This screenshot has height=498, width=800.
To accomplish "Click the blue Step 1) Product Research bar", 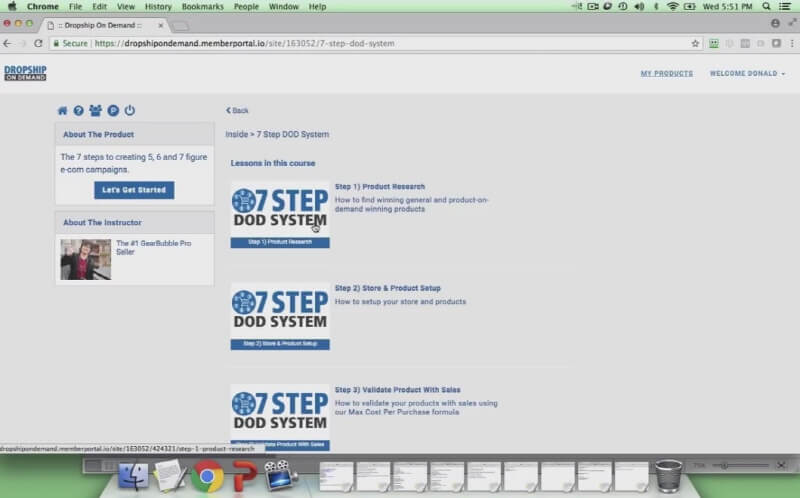I will click(x=280, y=242).
